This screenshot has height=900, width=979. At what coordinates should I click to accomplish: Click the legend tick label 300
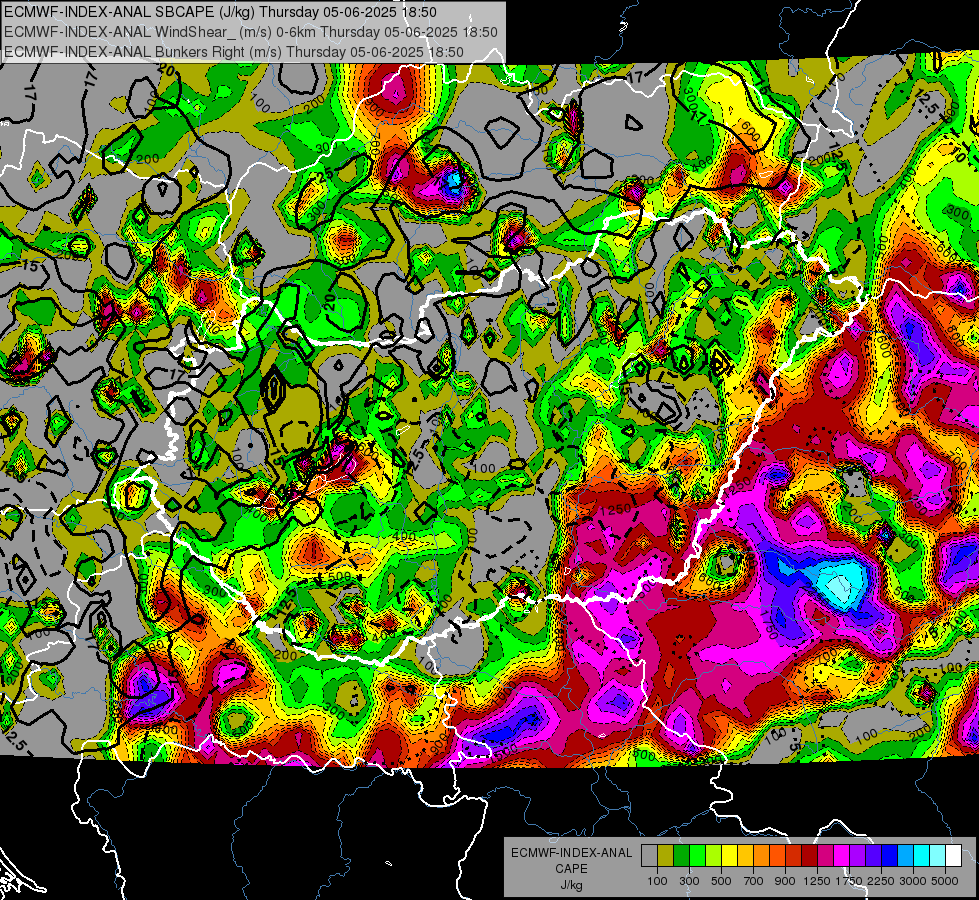(689, 881)
